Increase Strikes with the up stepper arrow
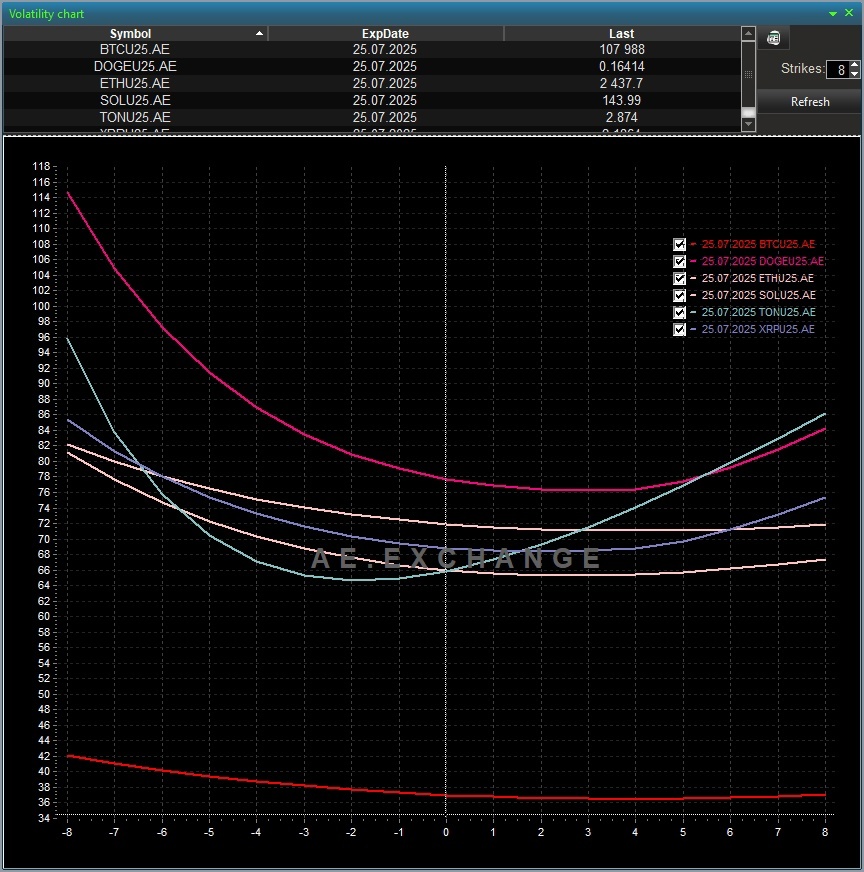864x872 pixels. 855,65
